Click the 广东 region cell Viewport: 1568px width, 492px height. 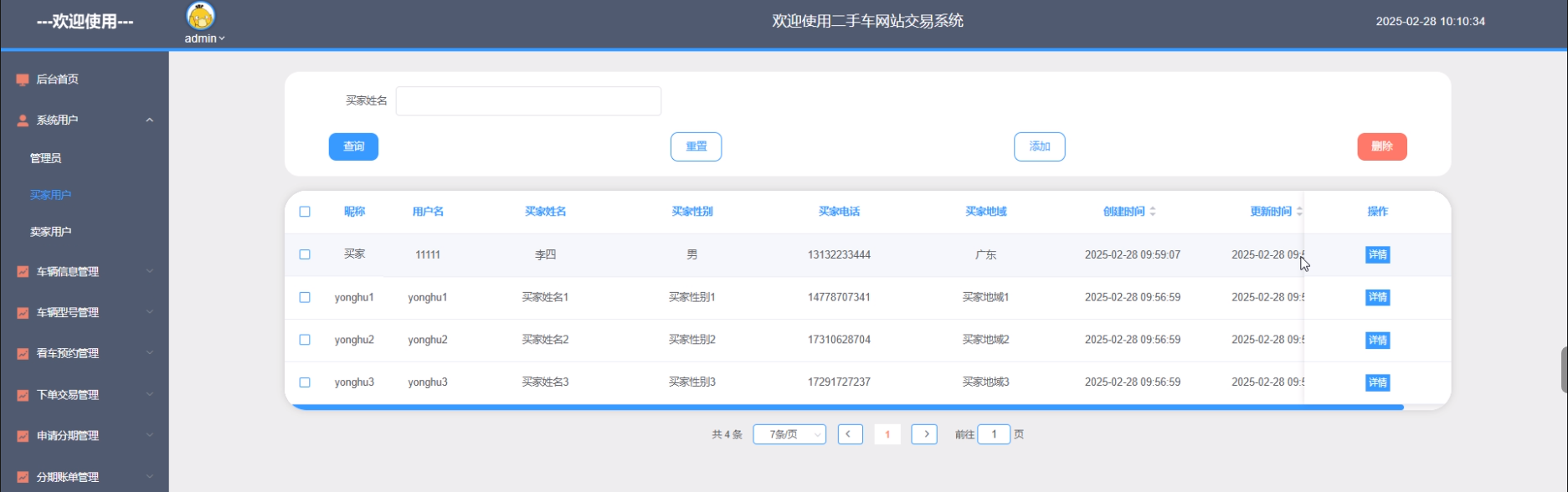click(986, 254)
